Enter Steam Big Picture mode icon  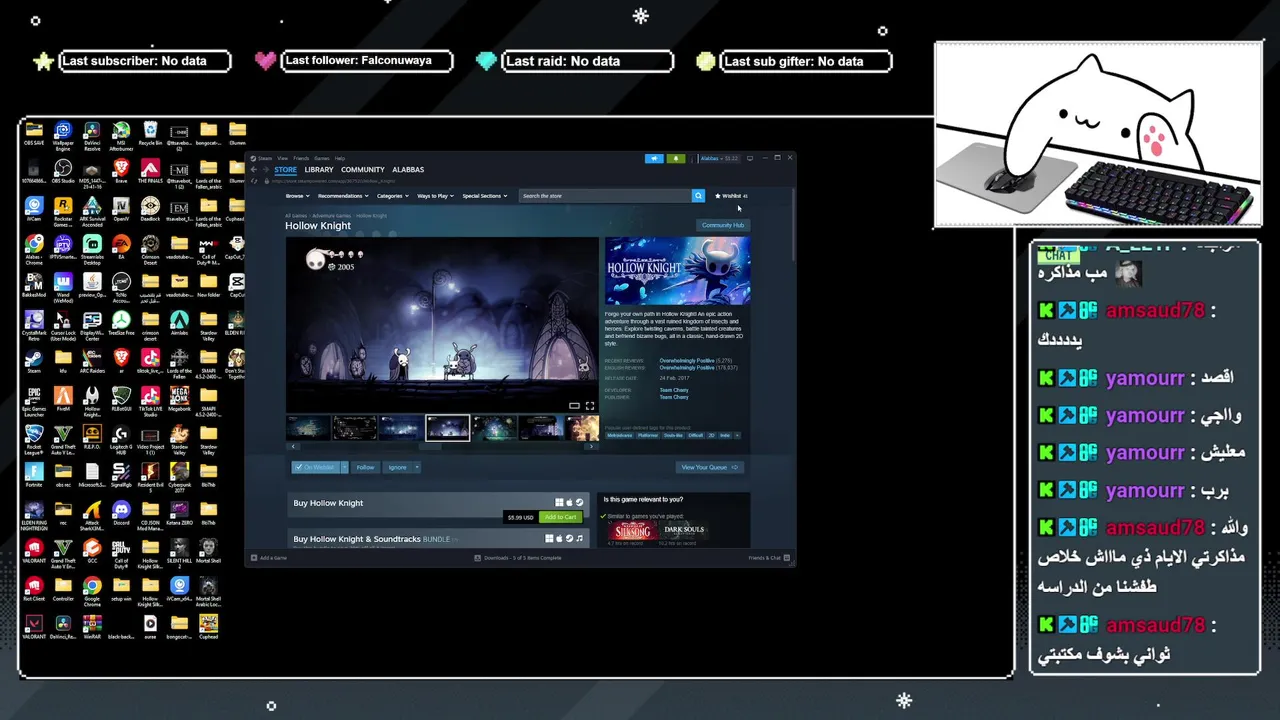click(750, 158)
